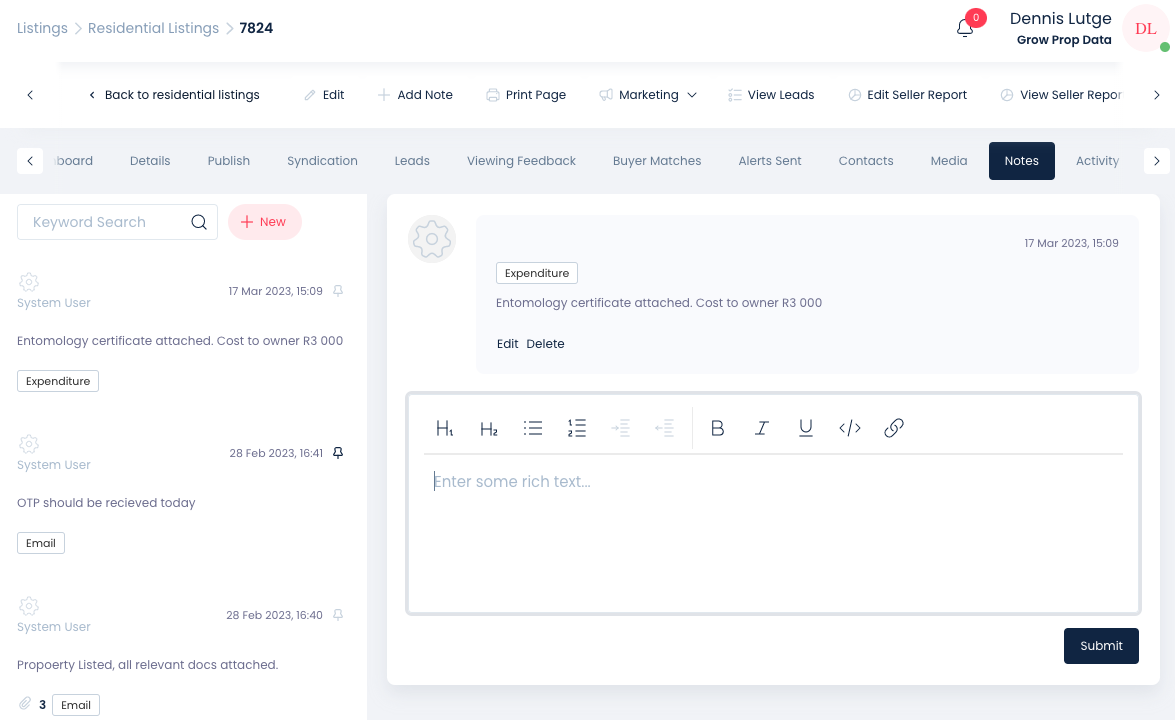Toggle italic formatting
Image resolution: width=1175 pixels, height=720 pixels.
(761, 428)
